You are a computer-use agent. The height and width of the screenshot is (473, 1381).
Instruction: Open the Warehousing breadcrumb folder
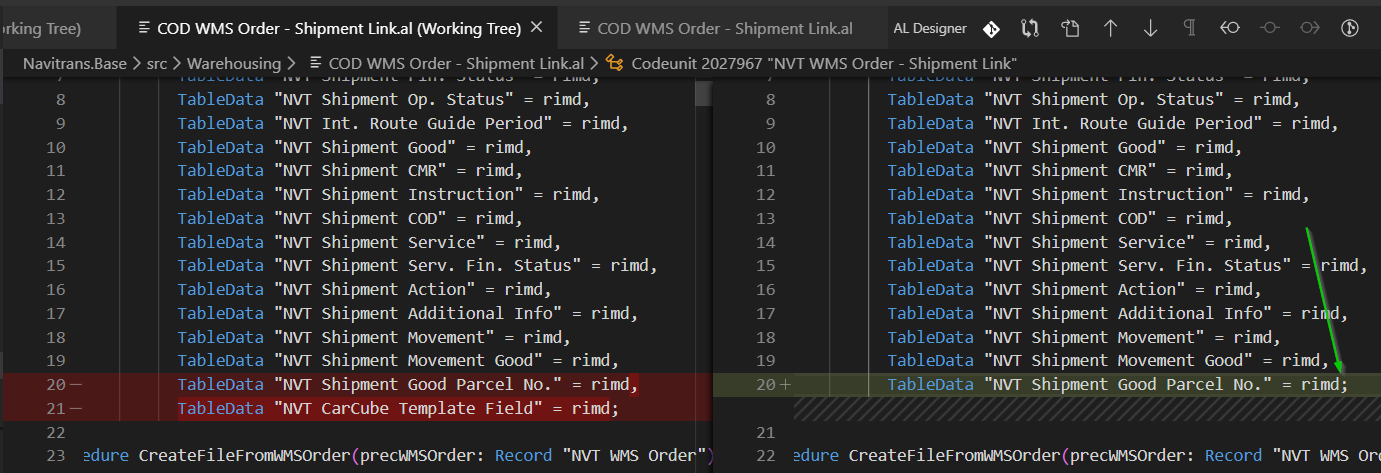(x=234, y=63)
